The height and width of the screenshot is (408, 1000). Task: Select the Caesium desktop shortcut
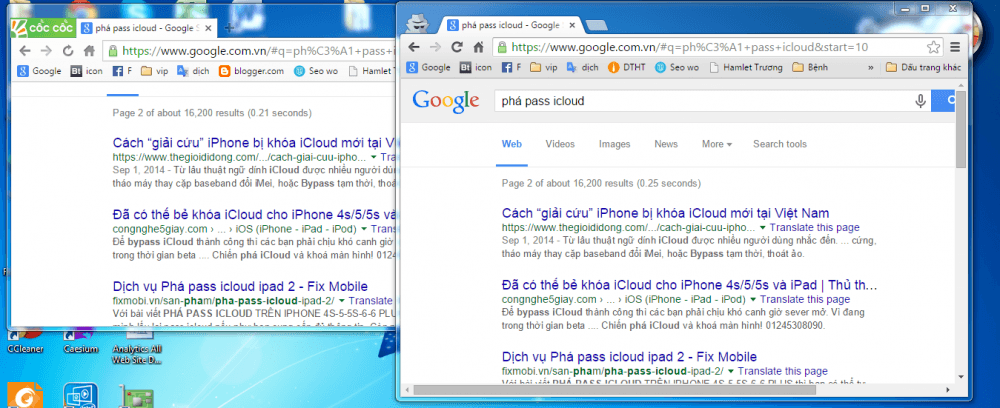tap(81, 341)
